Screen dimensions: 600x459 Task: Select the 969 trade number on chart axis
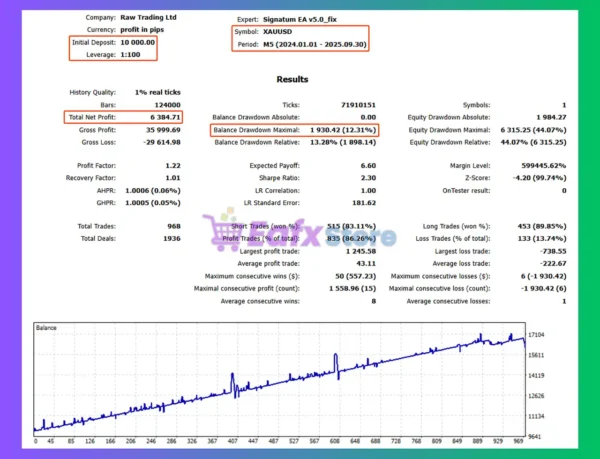point(518,441)
